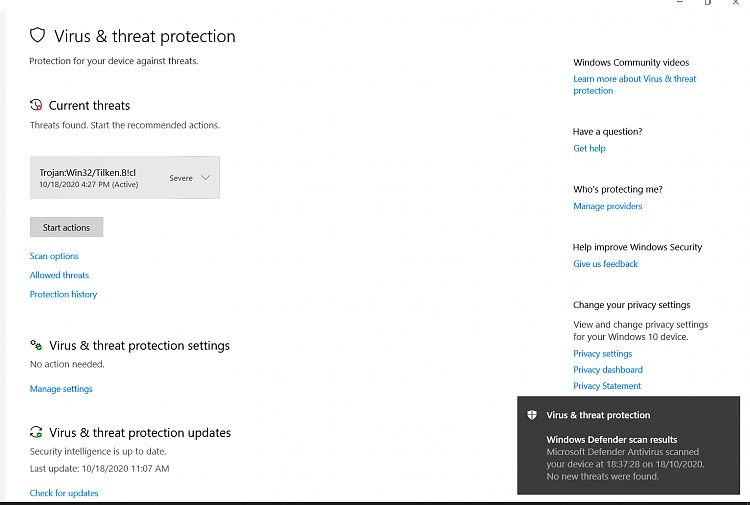Screen dimensions: 750x505
Task: Click the Virus & threat protection page heading
Action: pos(144,36)
